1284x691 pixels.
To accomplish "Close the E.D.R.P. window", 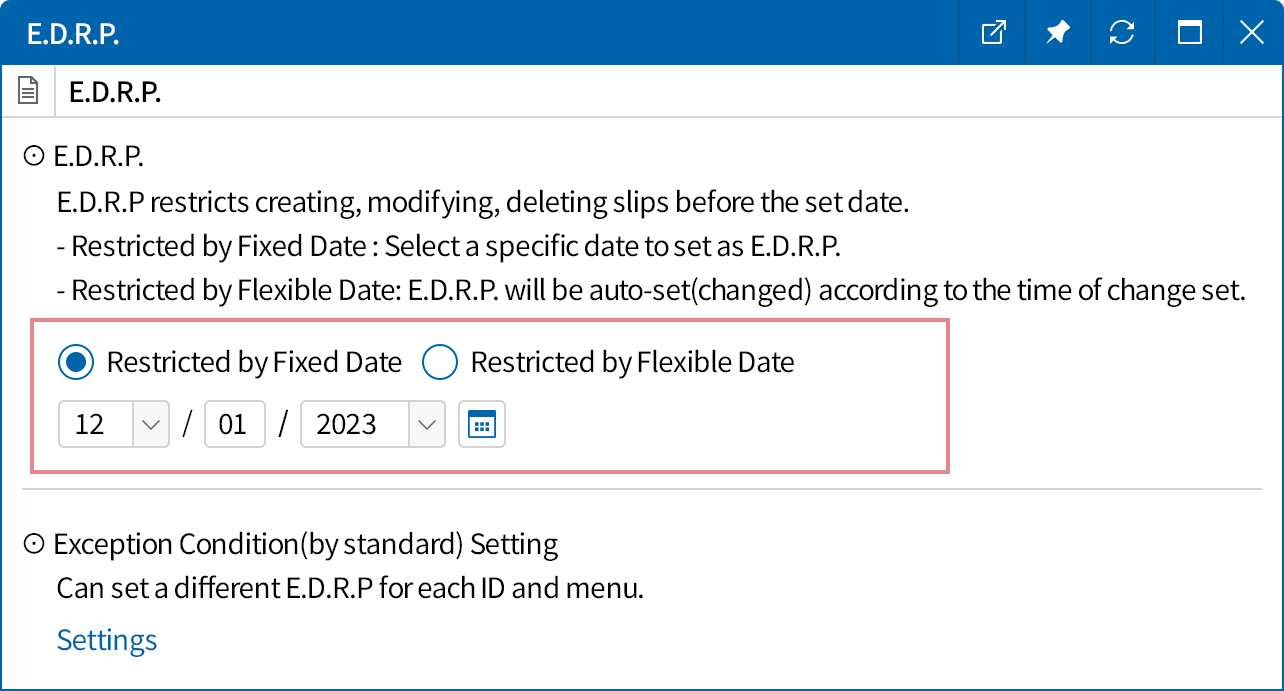I will pos(1251,33).
